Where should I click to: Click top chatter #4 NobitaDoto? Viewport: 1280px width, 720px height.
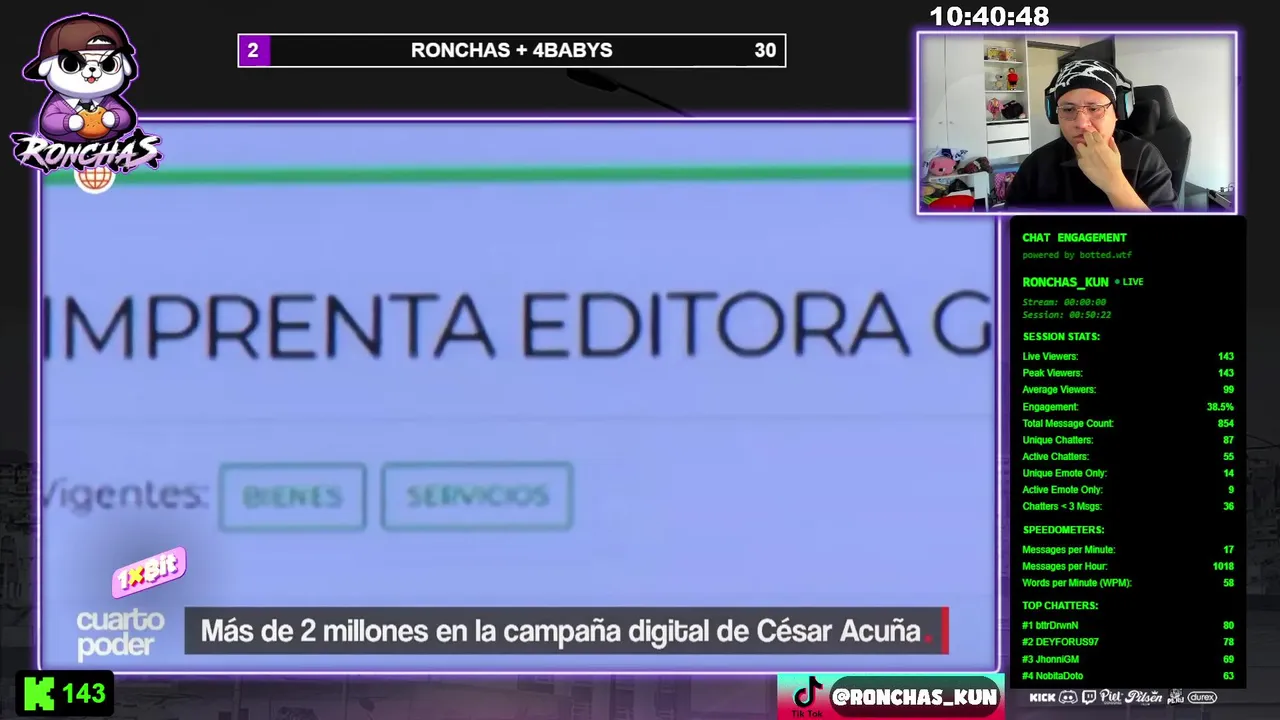[x=1128, y=676]
